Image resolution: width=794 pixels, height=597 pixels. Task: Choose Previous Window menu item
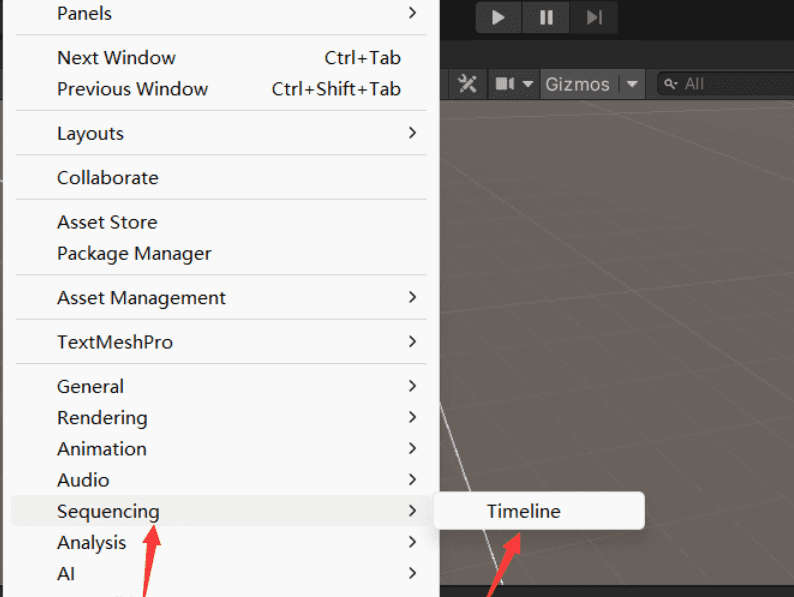click(x=132, y=89)
